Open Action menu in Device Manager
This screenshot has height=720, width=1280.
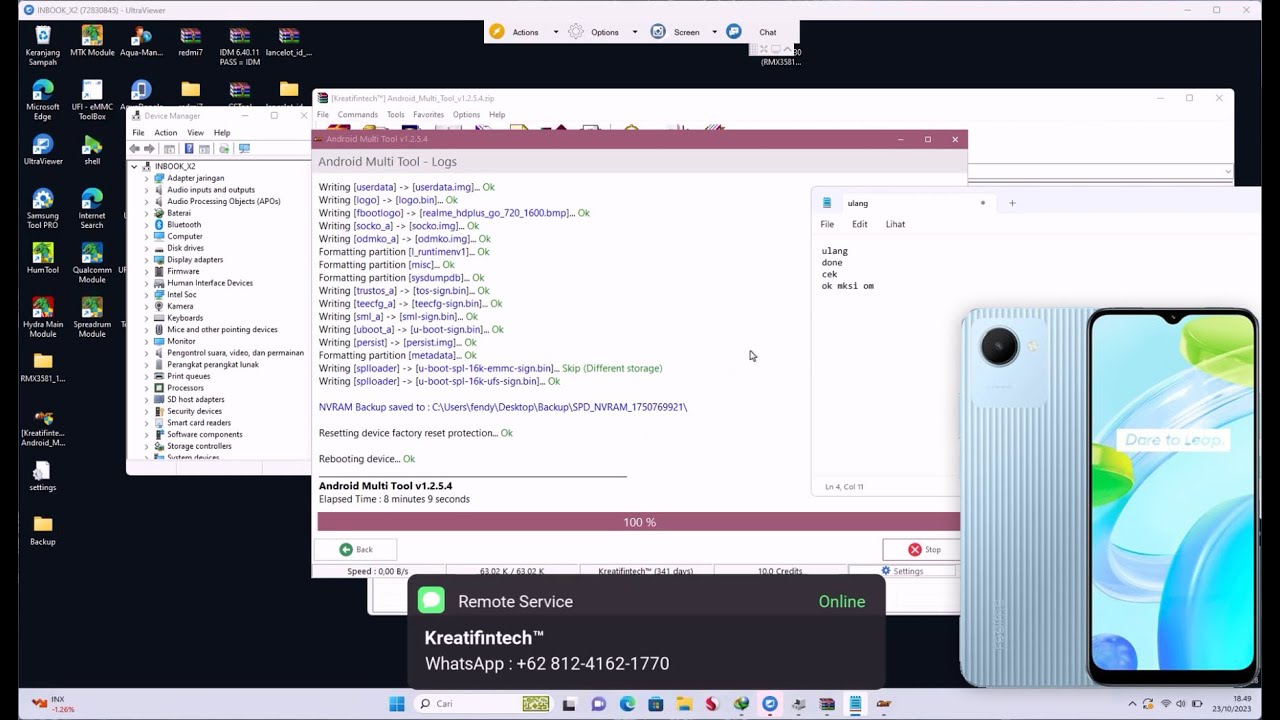tap(166, 132)
